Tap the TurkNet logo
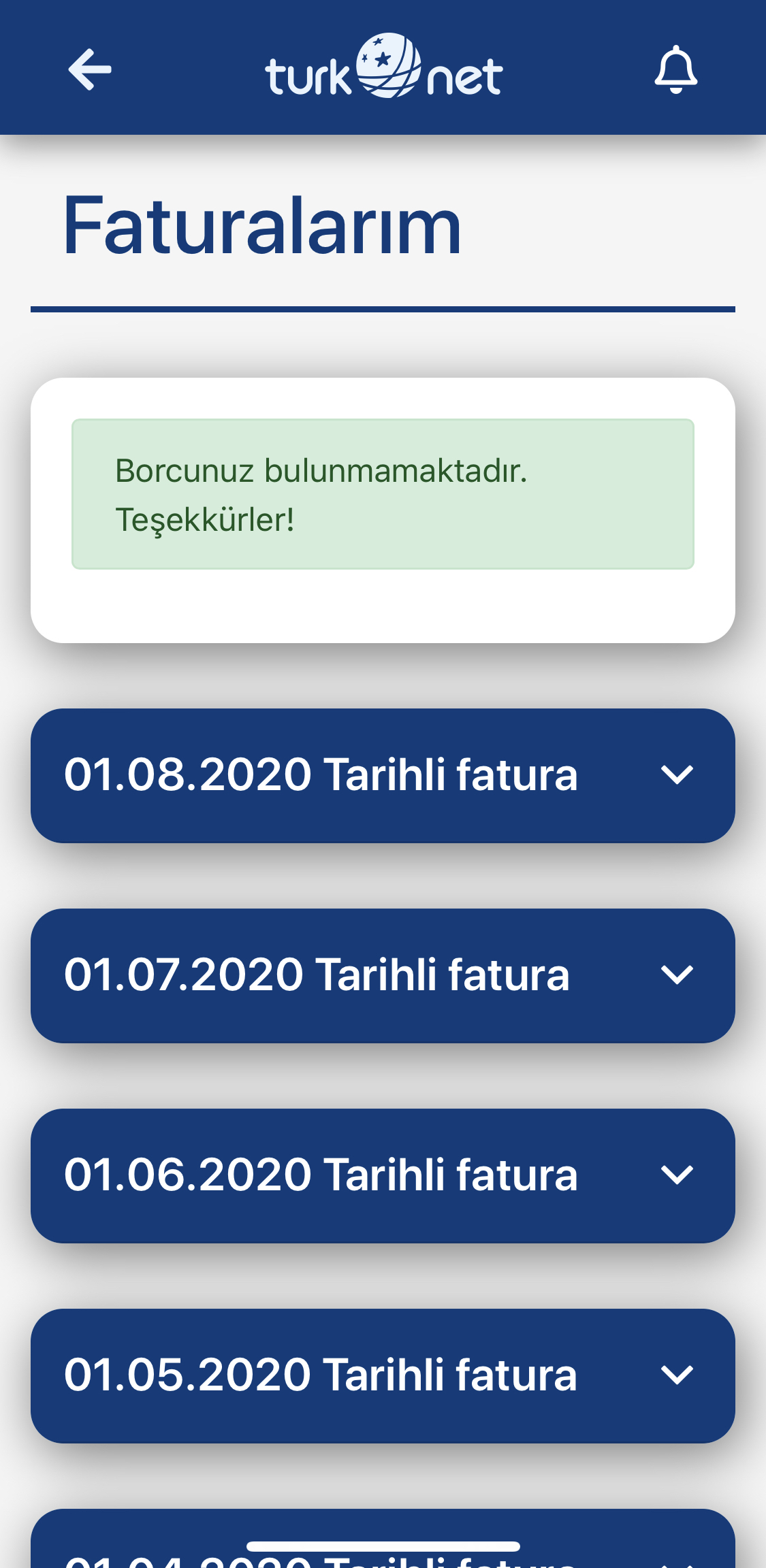 (x=384, y=67)
